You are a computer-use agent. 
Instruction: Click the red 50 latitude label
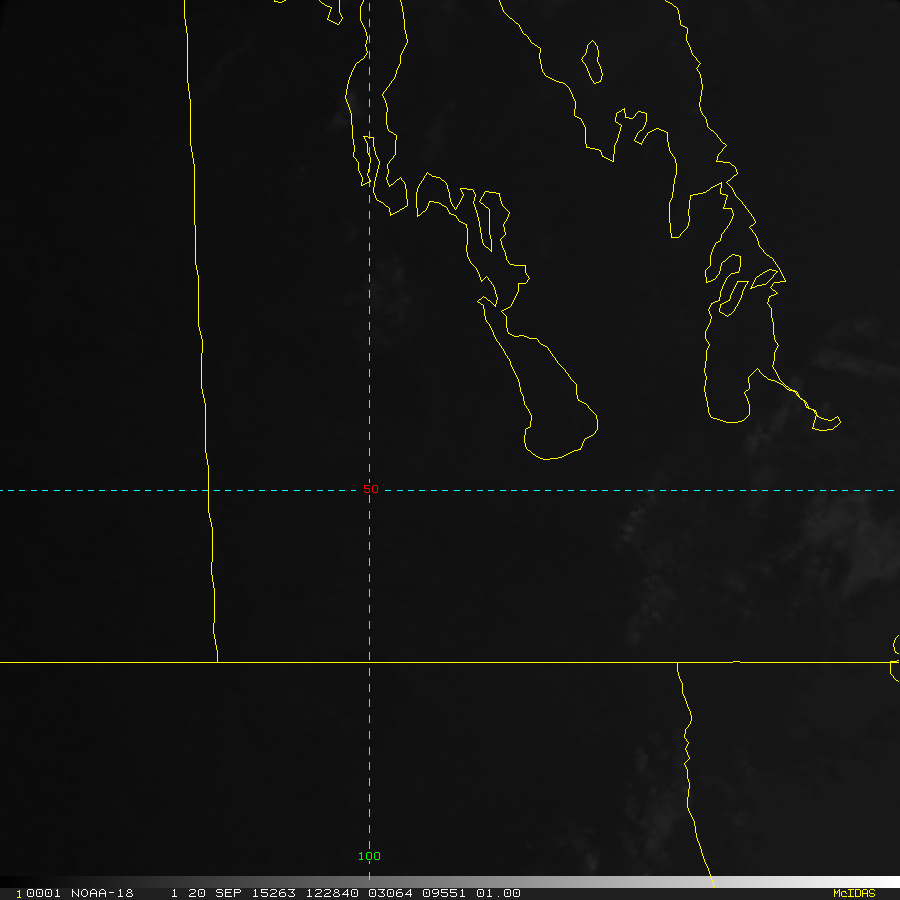click(370, 489)
